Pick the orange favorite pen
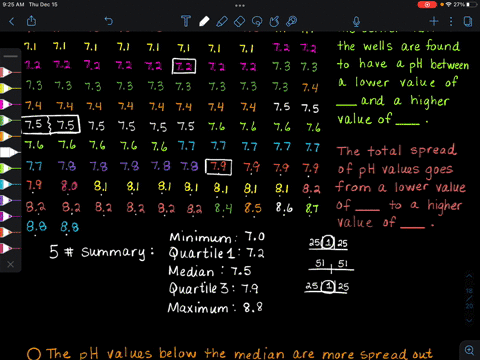Viewport: 480px width, 360px height. 10,136
